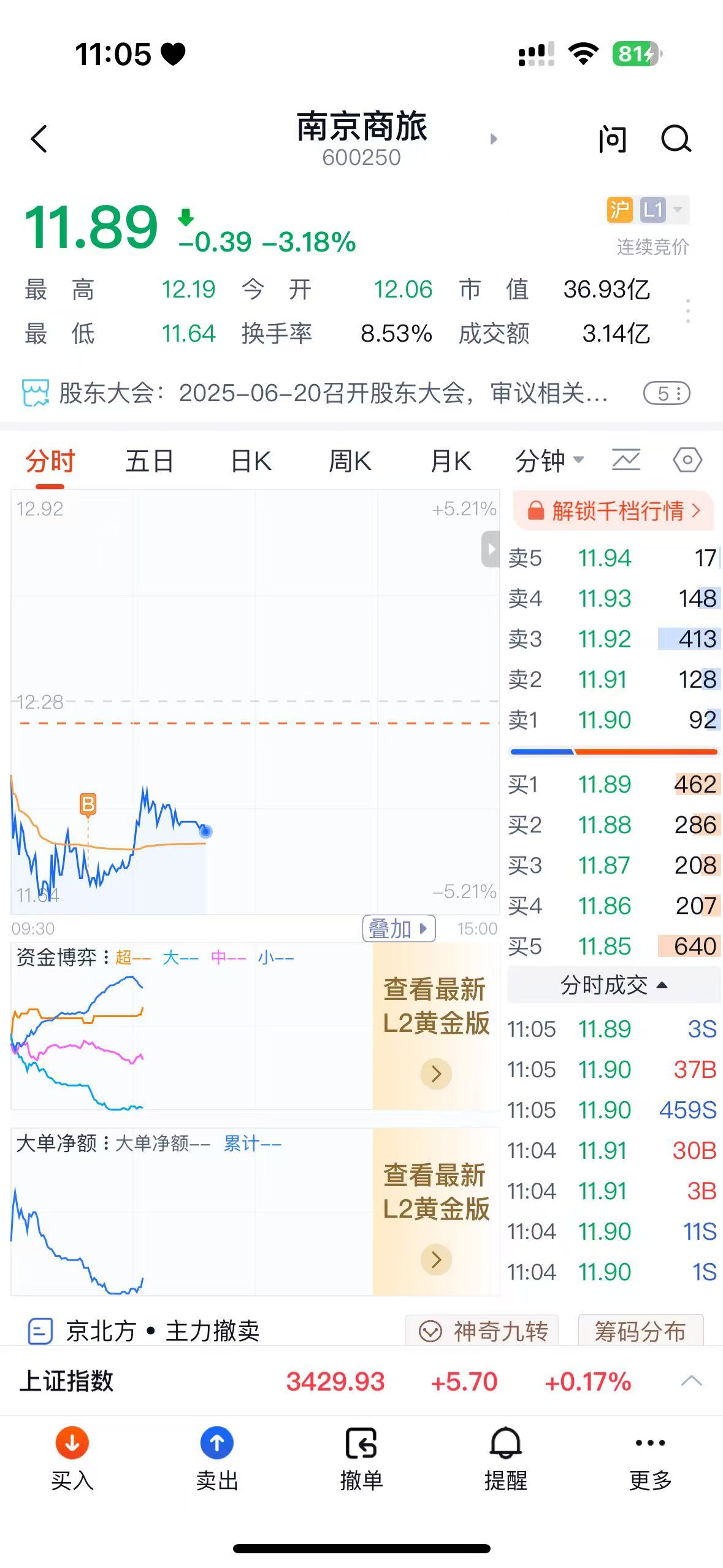
Task: Tap the back arrow icon
Action: (39, 139)
